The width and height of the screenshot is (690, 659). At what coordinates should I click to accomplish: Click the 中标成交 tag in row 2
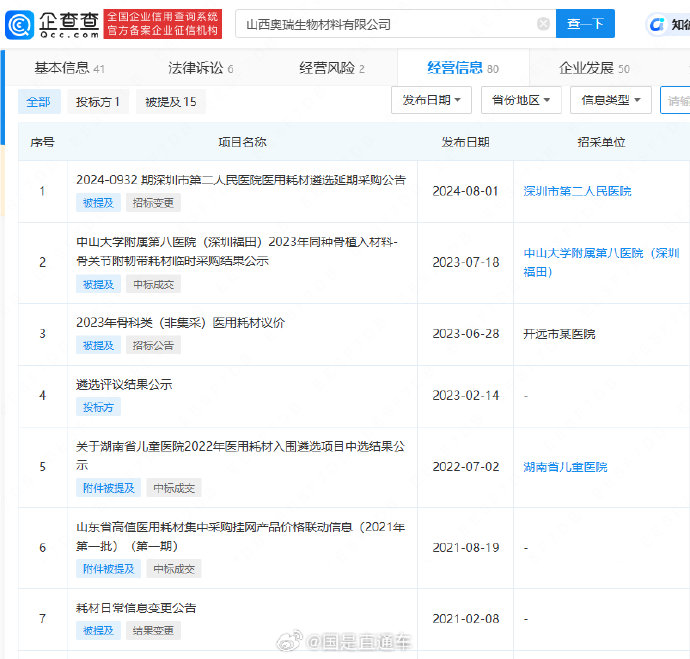click(154, 285)
